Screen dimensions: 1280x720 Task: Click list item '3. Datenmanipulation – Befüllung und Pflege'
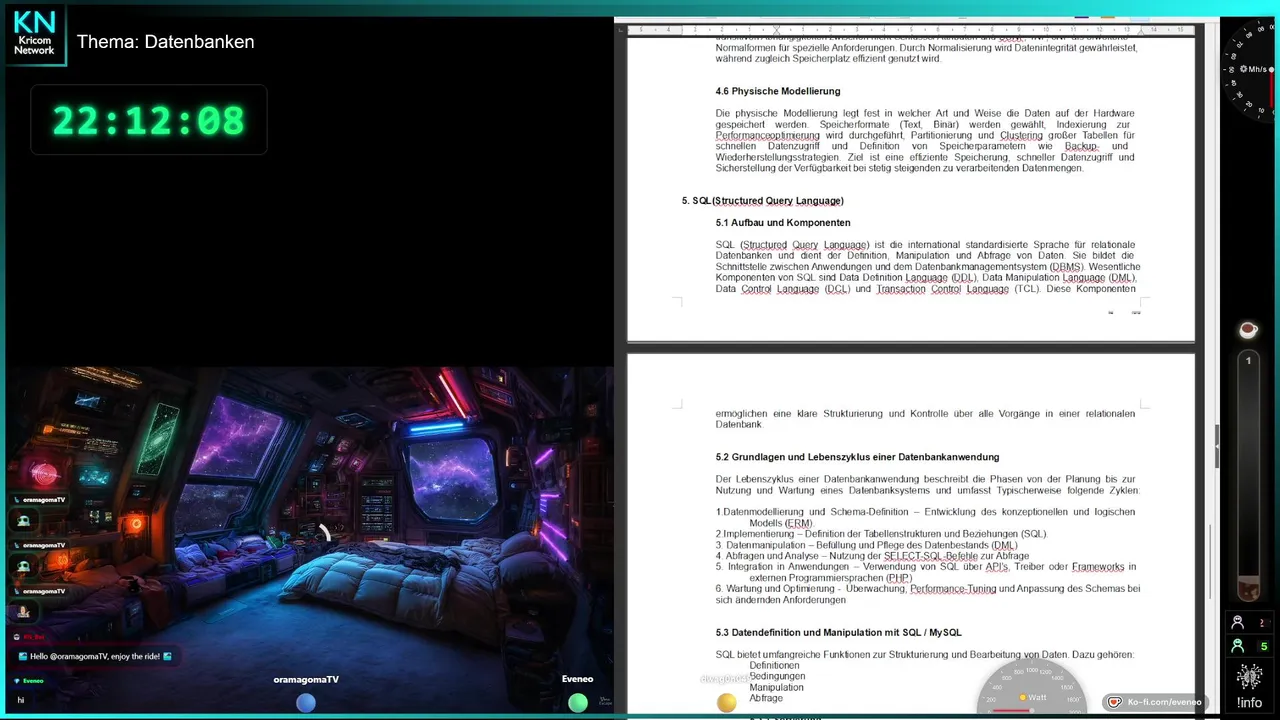click(867, 545)
